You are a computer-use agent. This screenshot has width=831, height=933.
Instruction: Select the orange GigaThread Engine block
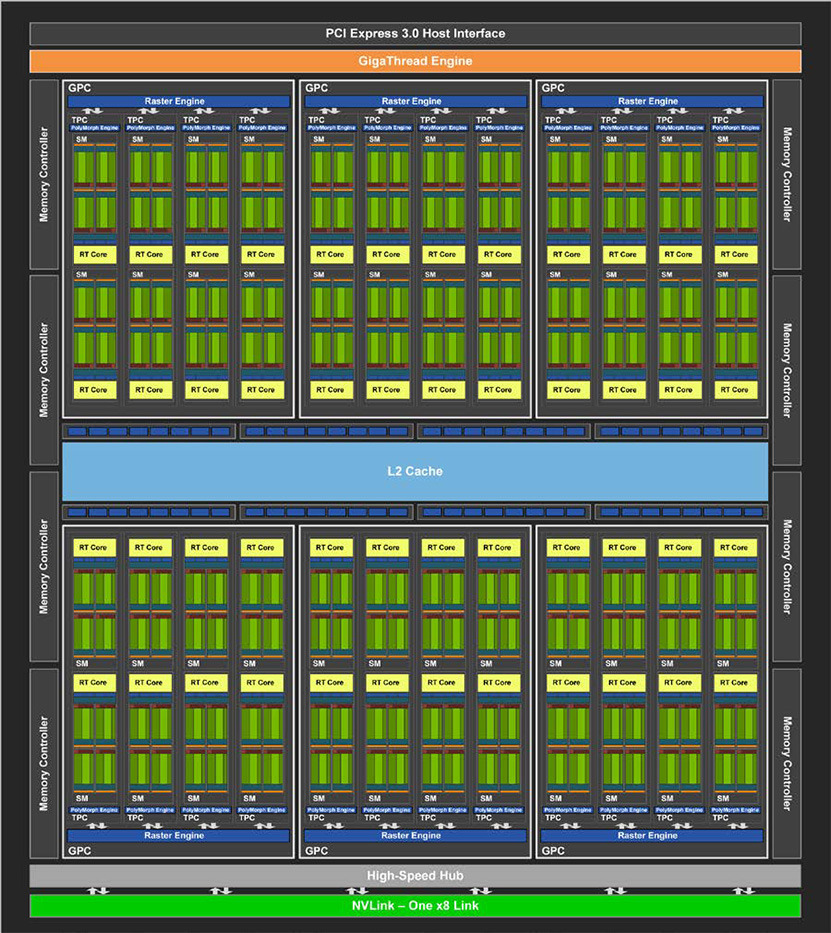415,61
